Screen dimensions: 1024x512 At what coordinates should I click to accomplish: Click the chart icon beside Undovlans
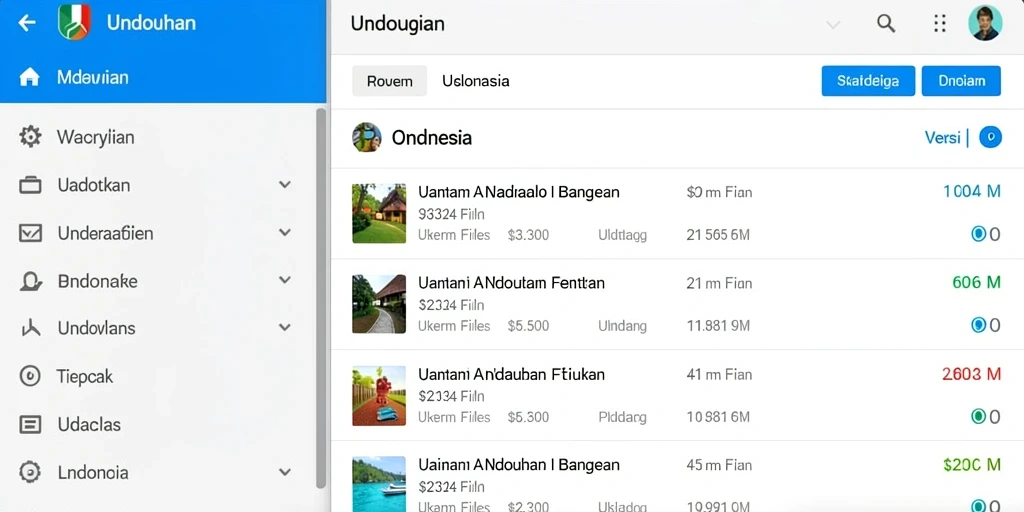point(31,328)
